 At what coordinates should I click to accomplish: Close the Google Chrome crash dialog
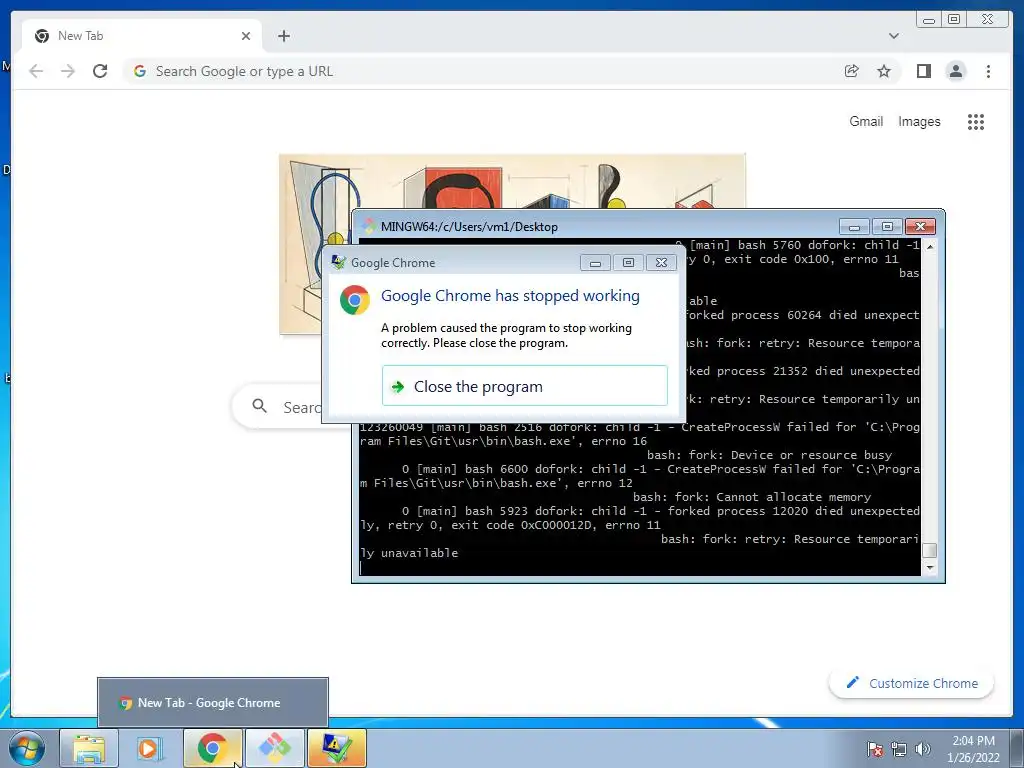coord(661,263)
